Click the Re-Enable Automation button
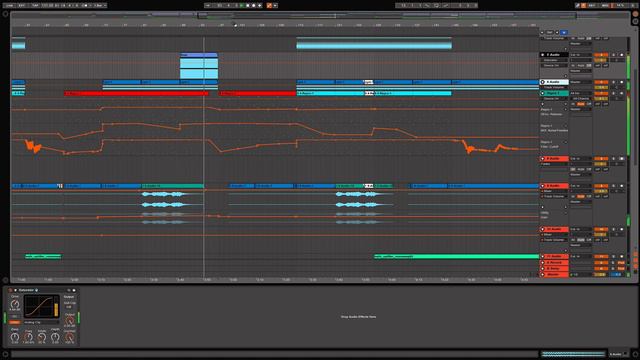Viewport: 640px width, 360px height. pos(275,5)
